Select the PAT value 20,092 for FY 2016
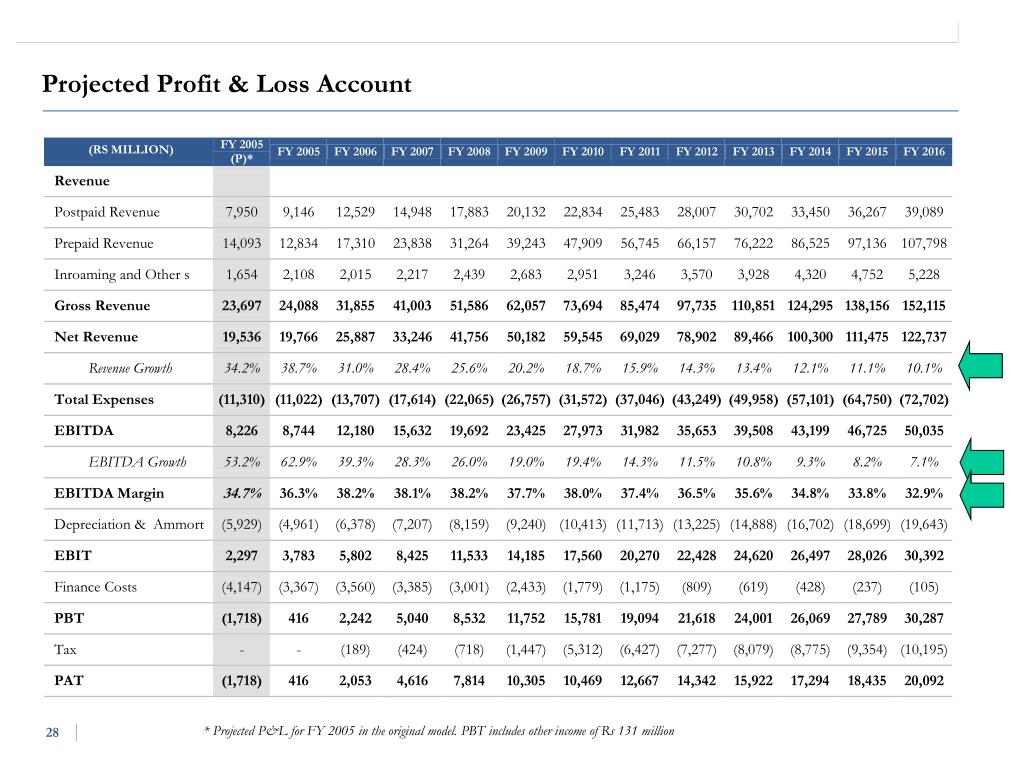1024x768 pixels. (x=923, y=680)
